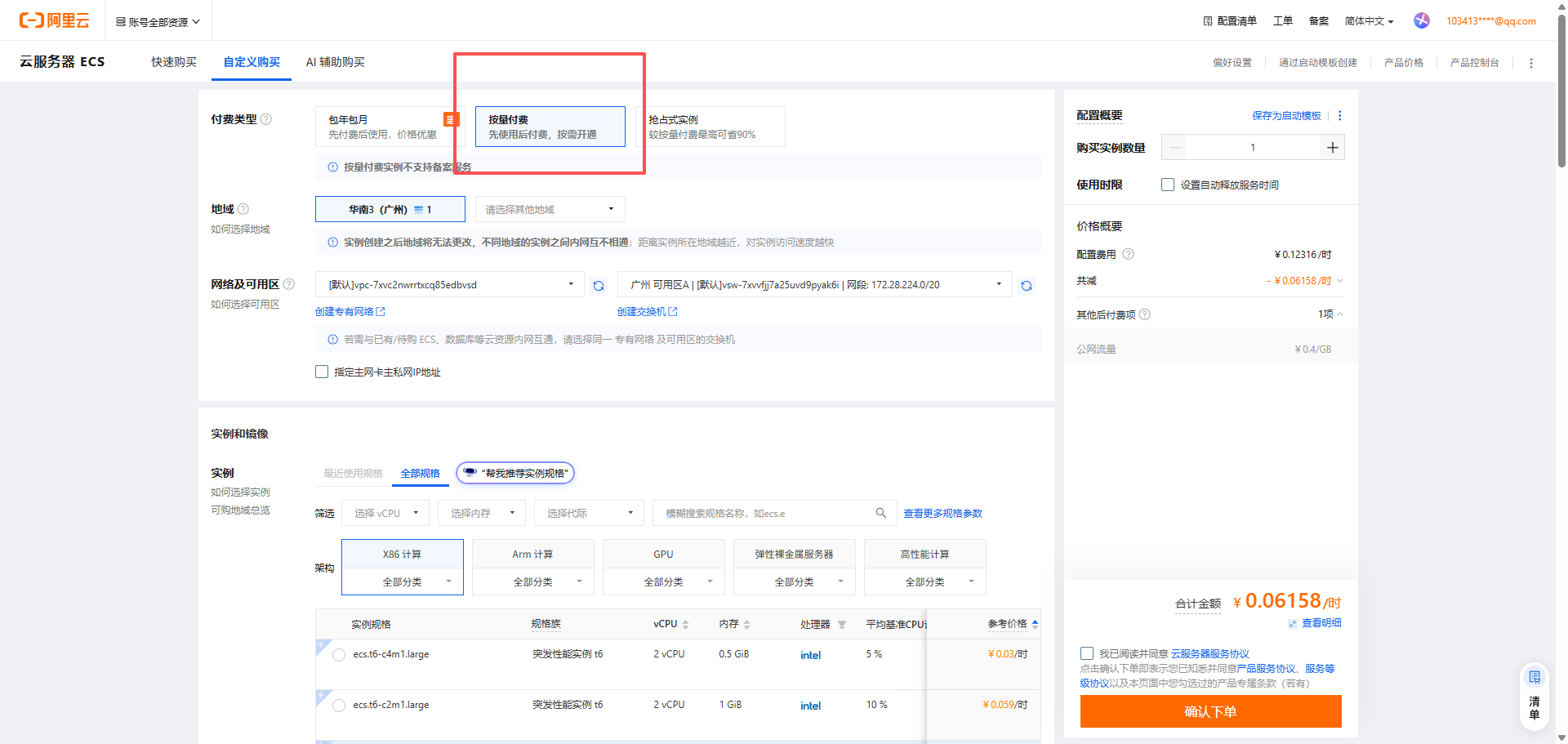The height and width of the screenshot is (744, 1568).
Task: Choose 包年包月 billing option
Action: tap(390, 127)
